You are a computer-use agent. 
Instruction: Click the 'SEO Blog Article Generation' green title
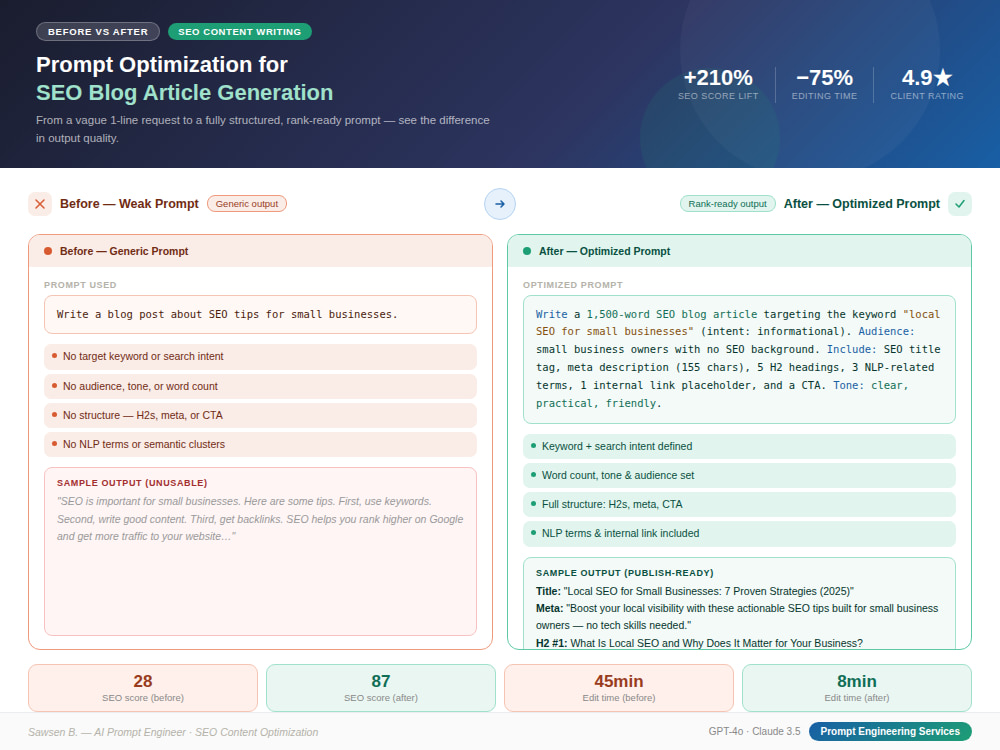[x=184, y=93]
